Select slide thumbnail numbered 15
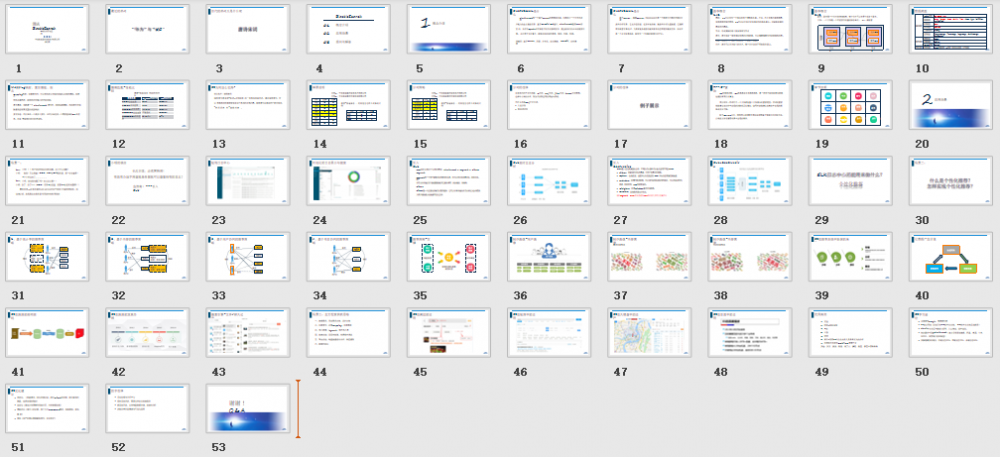This screenshot has height=457, width=1000. pyautogui.click(x=449, y=105)
